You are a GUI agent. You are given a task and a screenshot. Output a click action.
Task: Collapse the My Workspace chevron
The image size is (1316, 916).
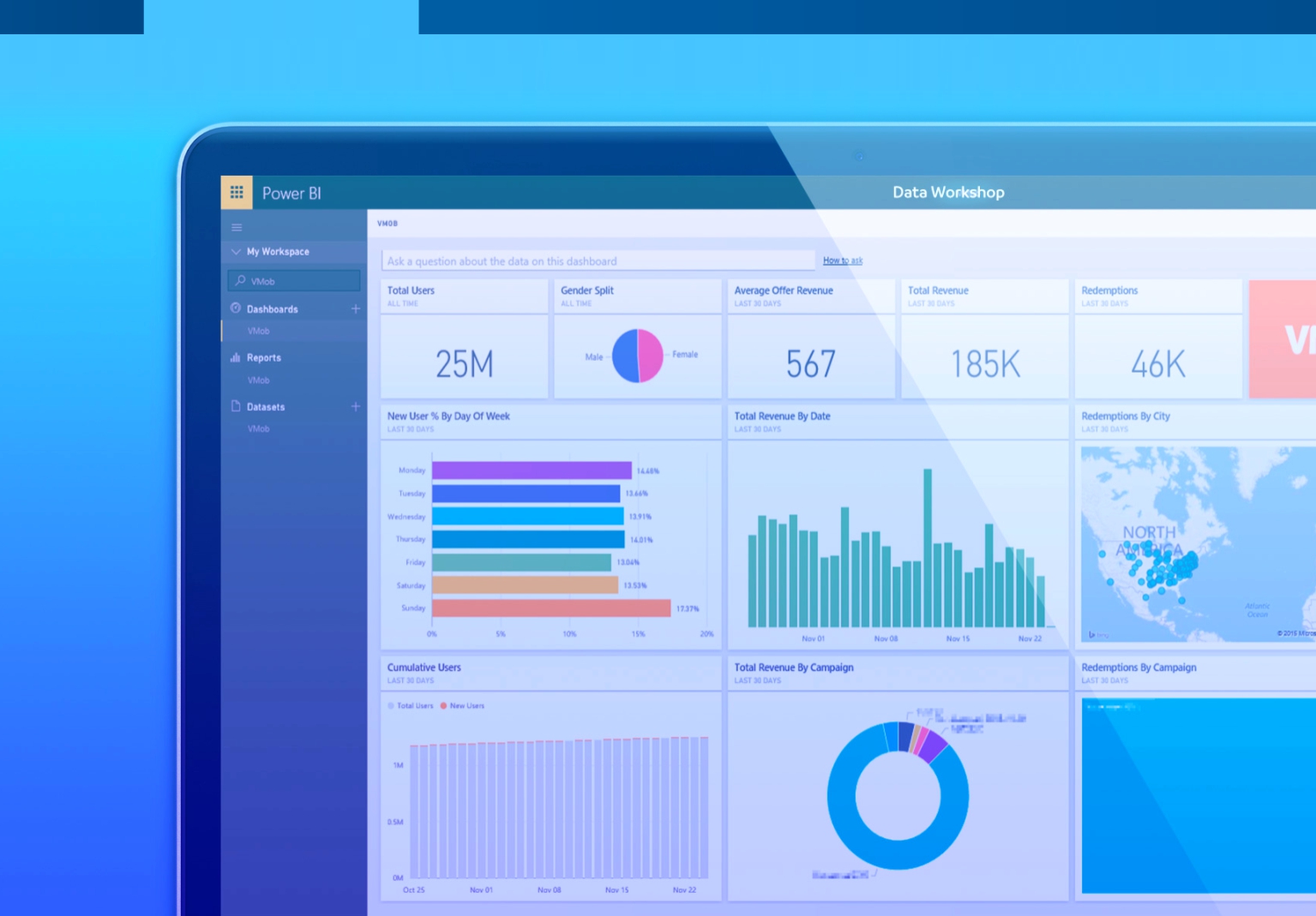(x=236, y=252)
